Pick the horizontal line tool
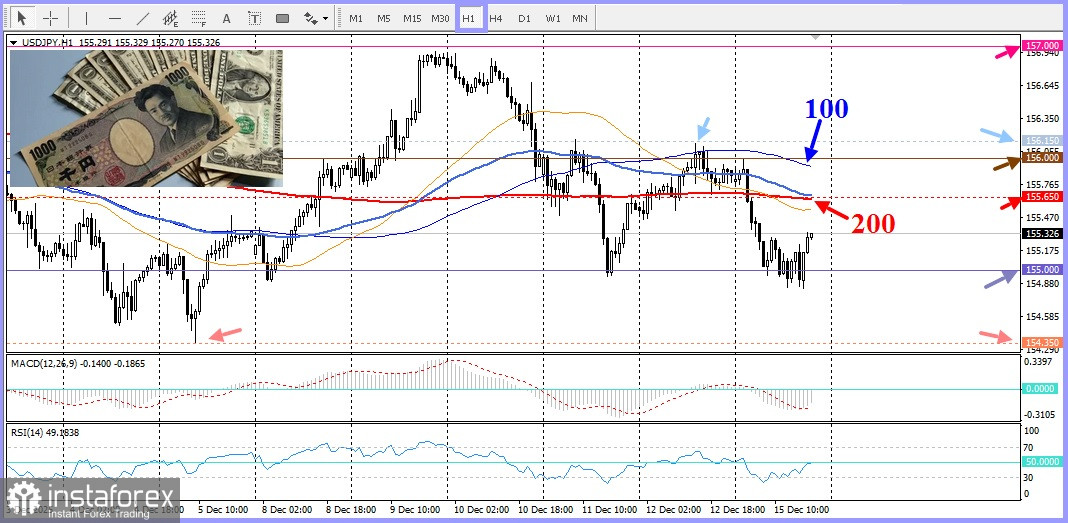Screen dimensions: 1068x523 tap(114, 18)
